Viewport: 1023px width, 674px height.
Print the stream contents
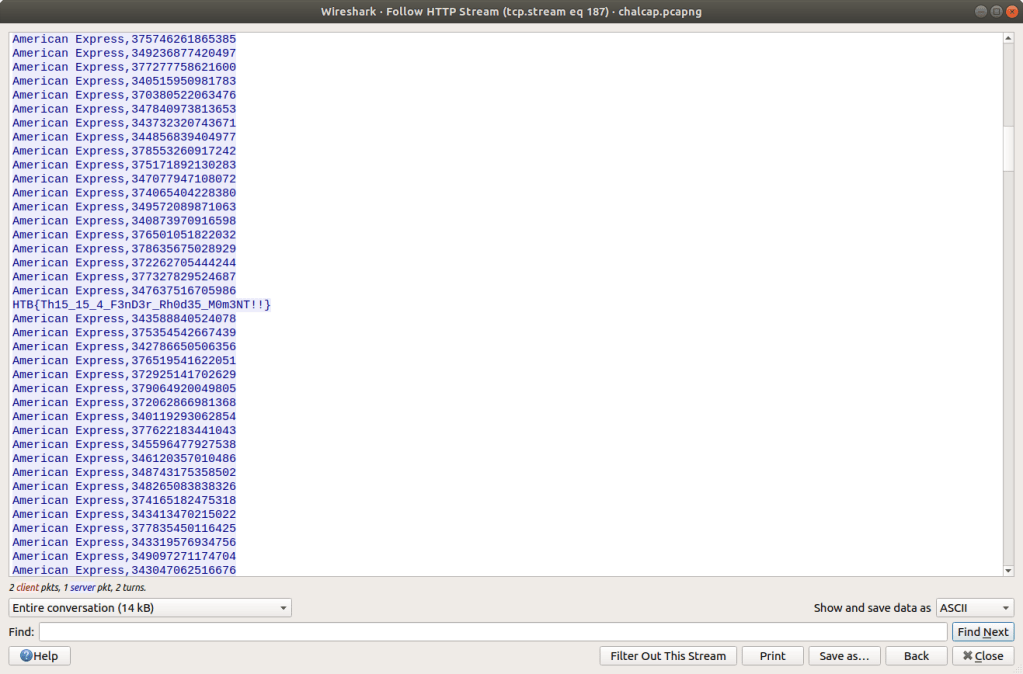coord(772,656)
